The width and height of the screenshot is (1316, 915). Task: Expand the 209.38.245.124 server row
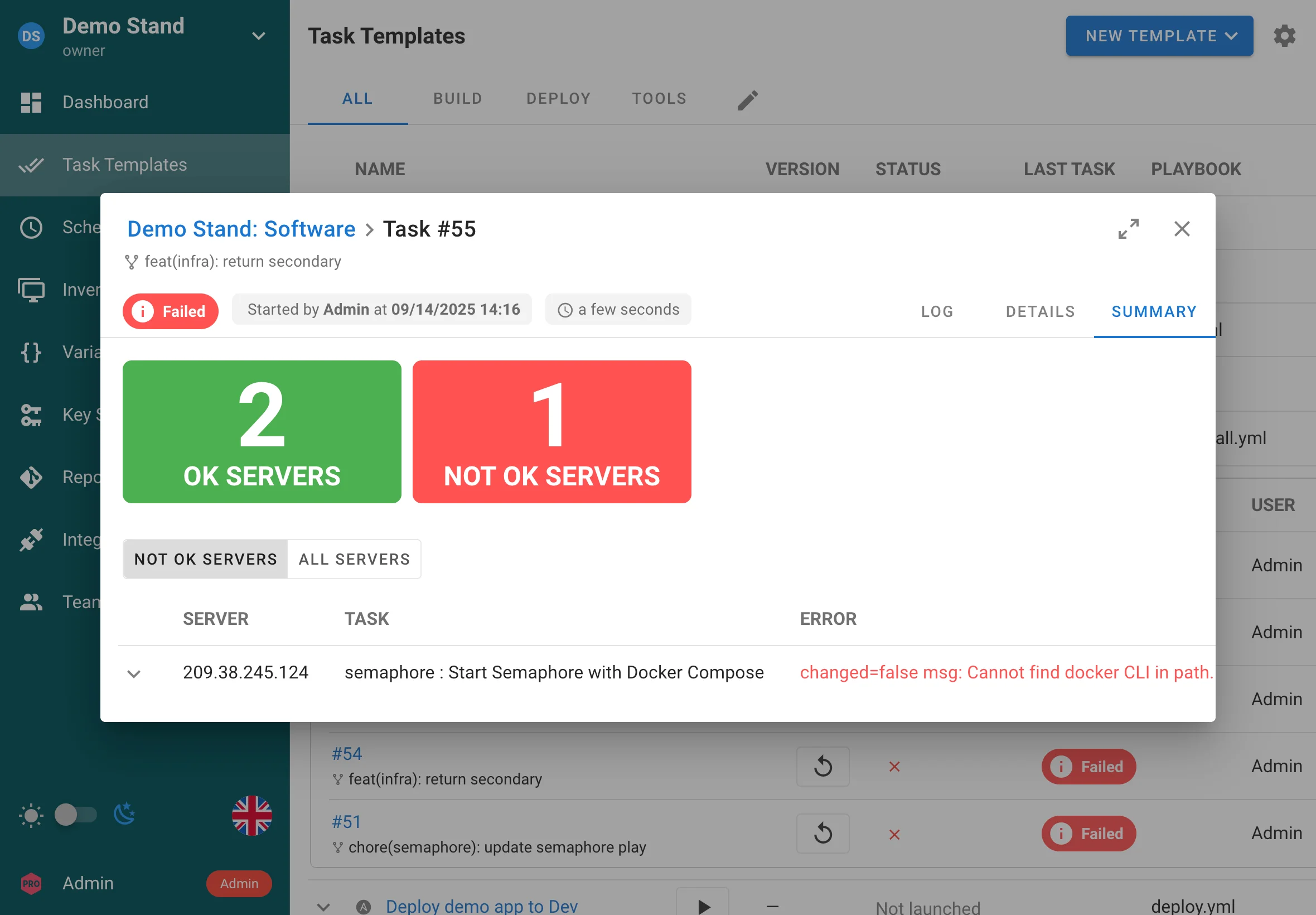pos(134,673)
